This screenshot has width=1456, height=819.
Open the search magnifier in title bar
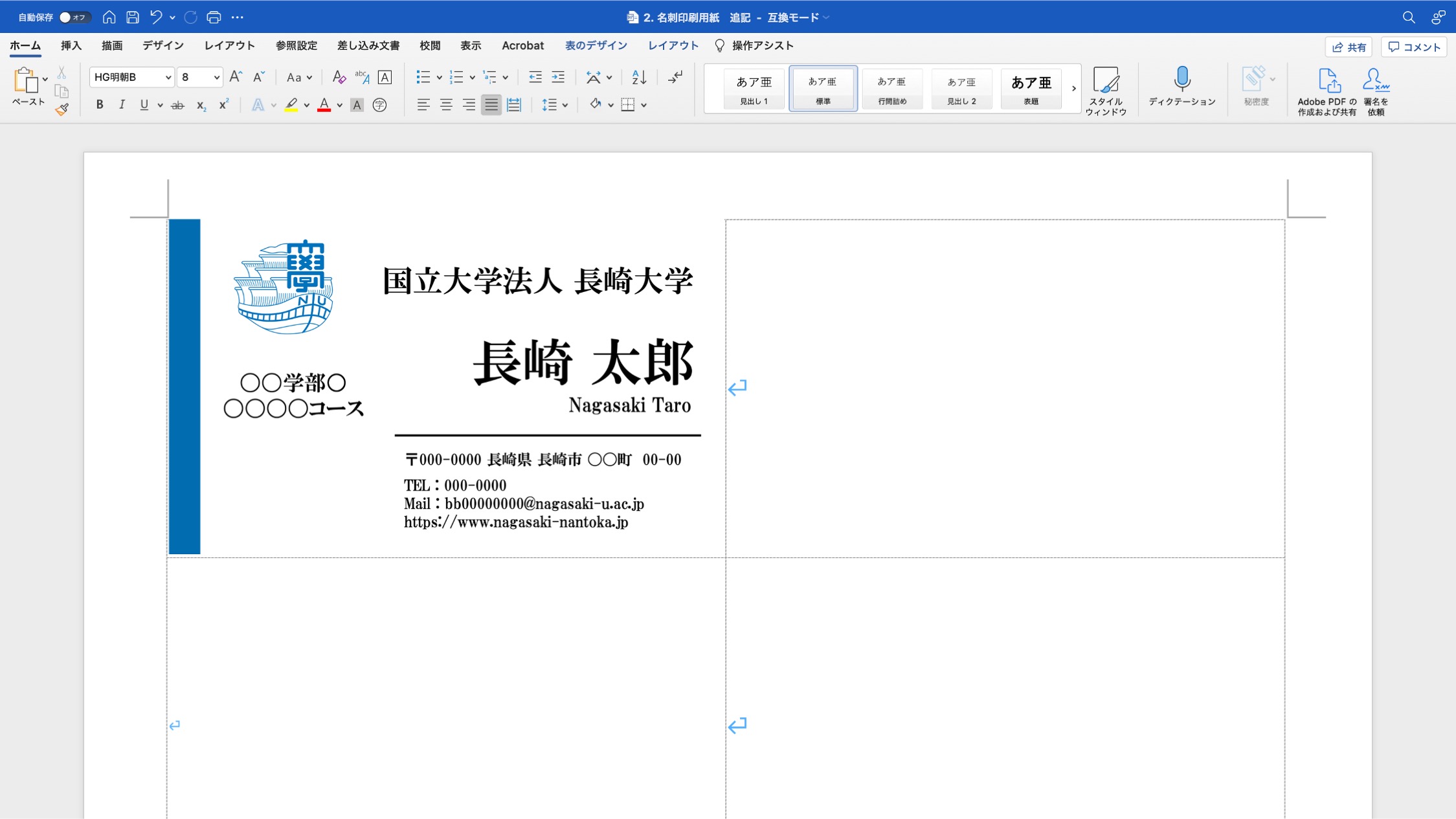click(1409, 17)
